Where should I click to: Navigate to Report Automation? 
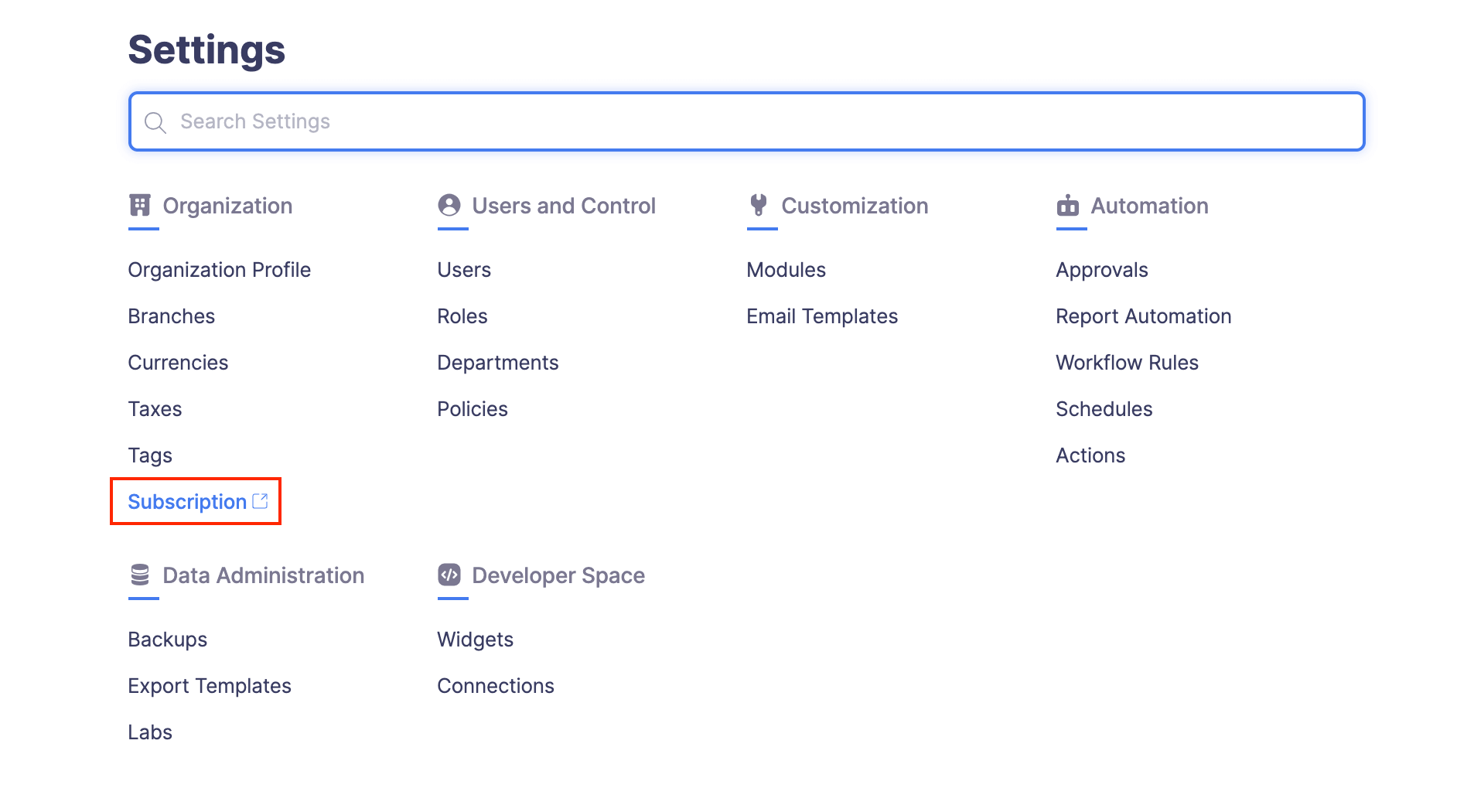1143,316
